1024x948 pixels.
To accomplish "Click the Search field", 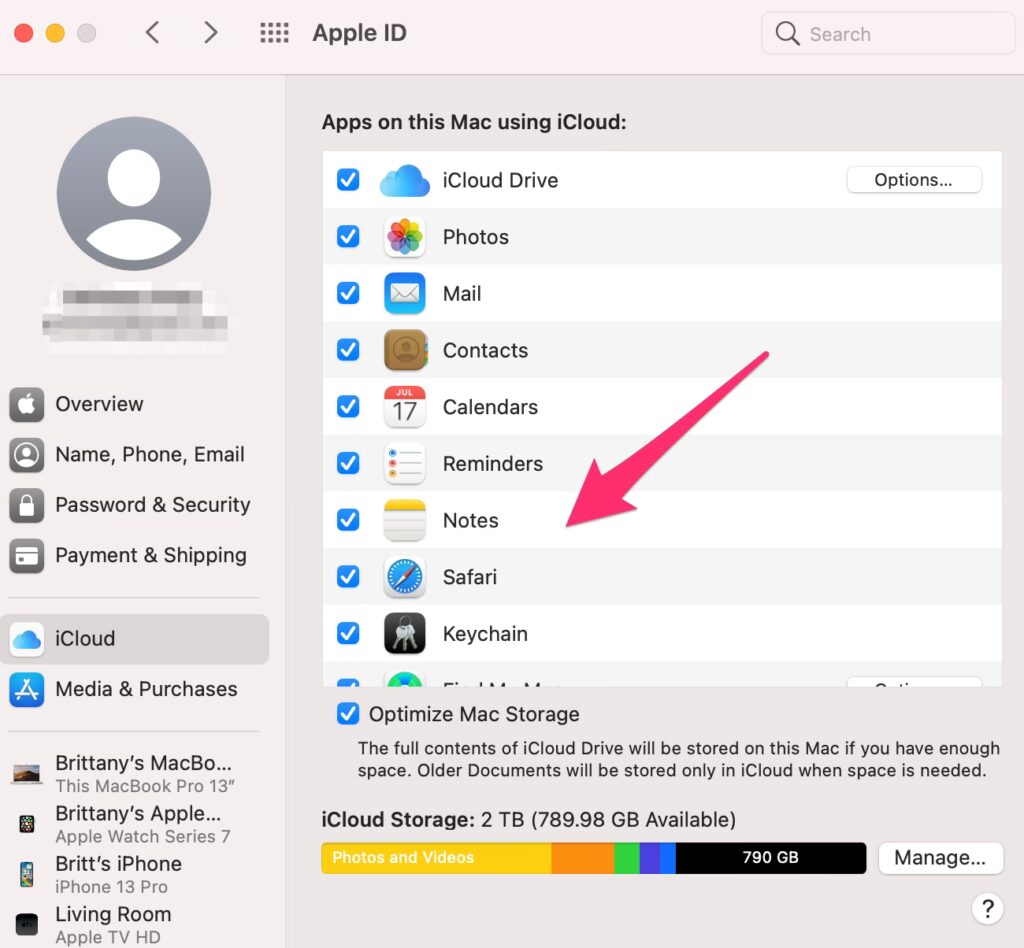I will [888, 34].
